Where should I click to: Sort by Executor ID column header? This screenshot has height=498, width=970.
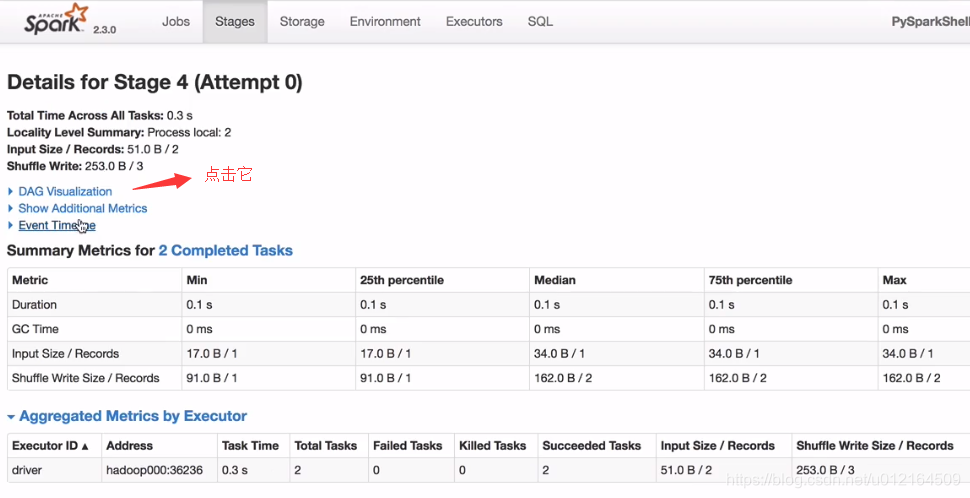click(50, 445)
